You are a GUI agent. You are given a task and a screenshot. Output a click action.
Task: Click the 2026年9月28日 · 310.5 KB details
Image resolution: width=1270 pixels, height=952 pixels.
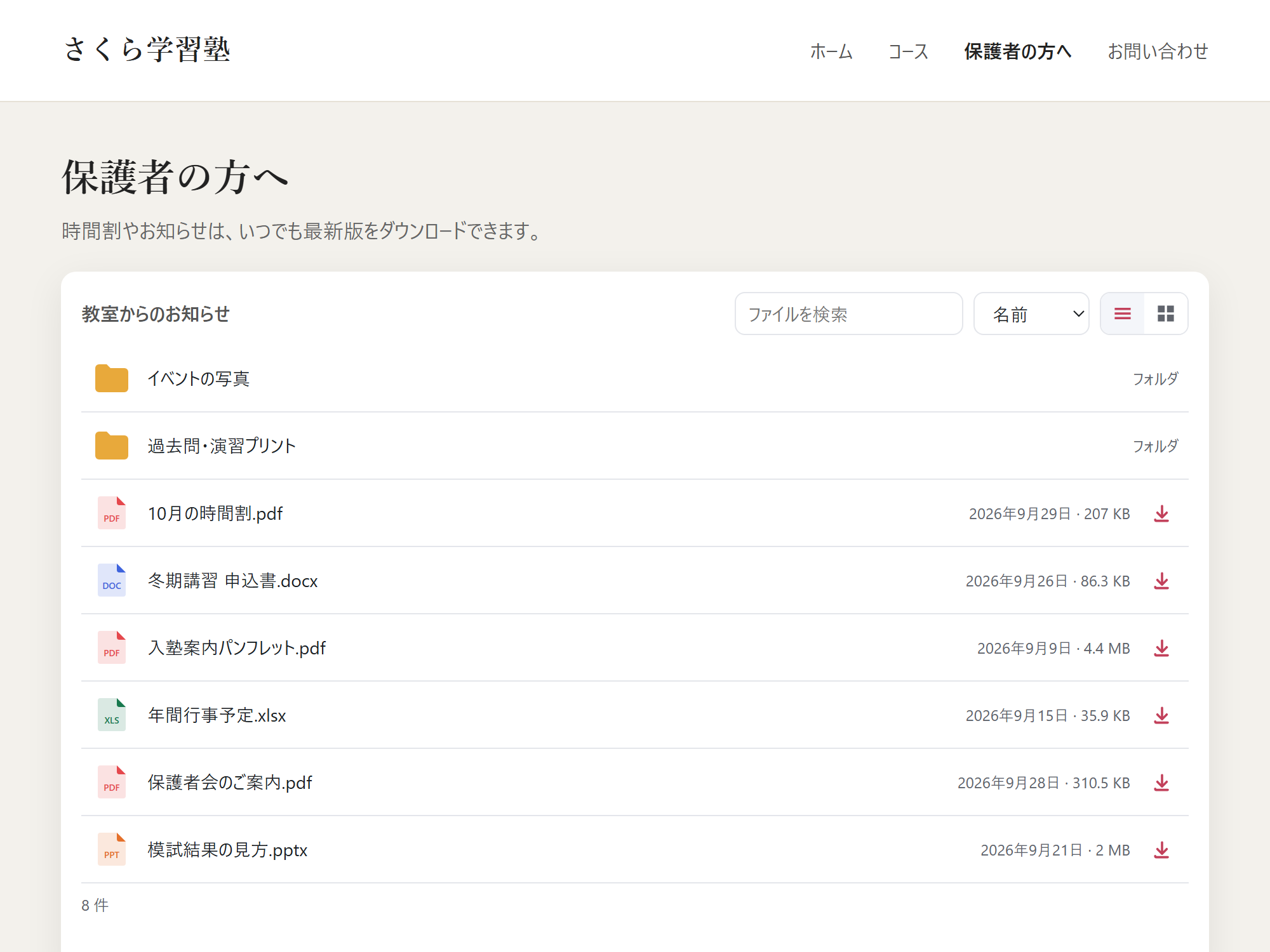(1044, 783)
